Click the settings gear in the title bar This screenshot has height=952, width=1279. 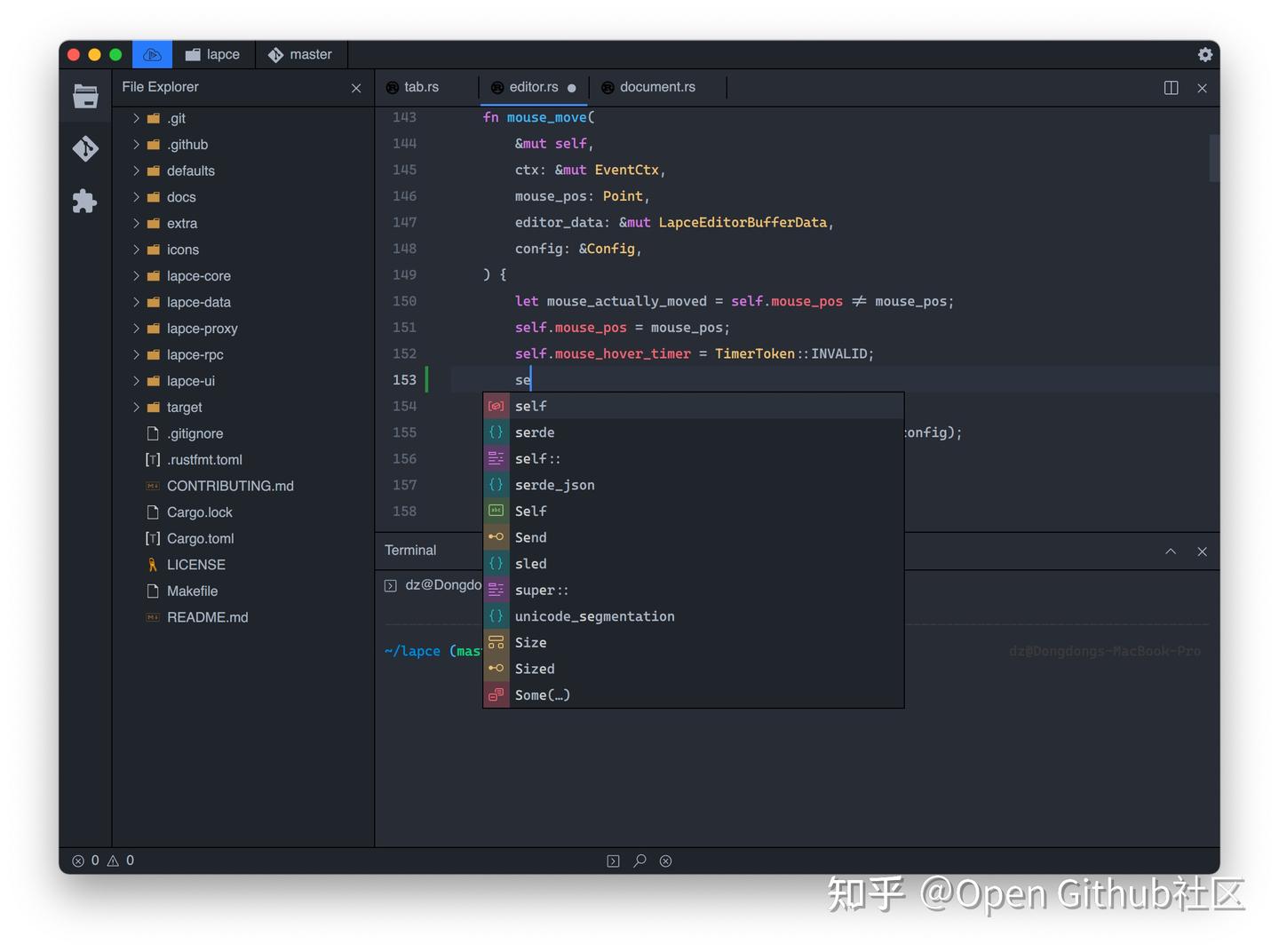(1205, 54)
